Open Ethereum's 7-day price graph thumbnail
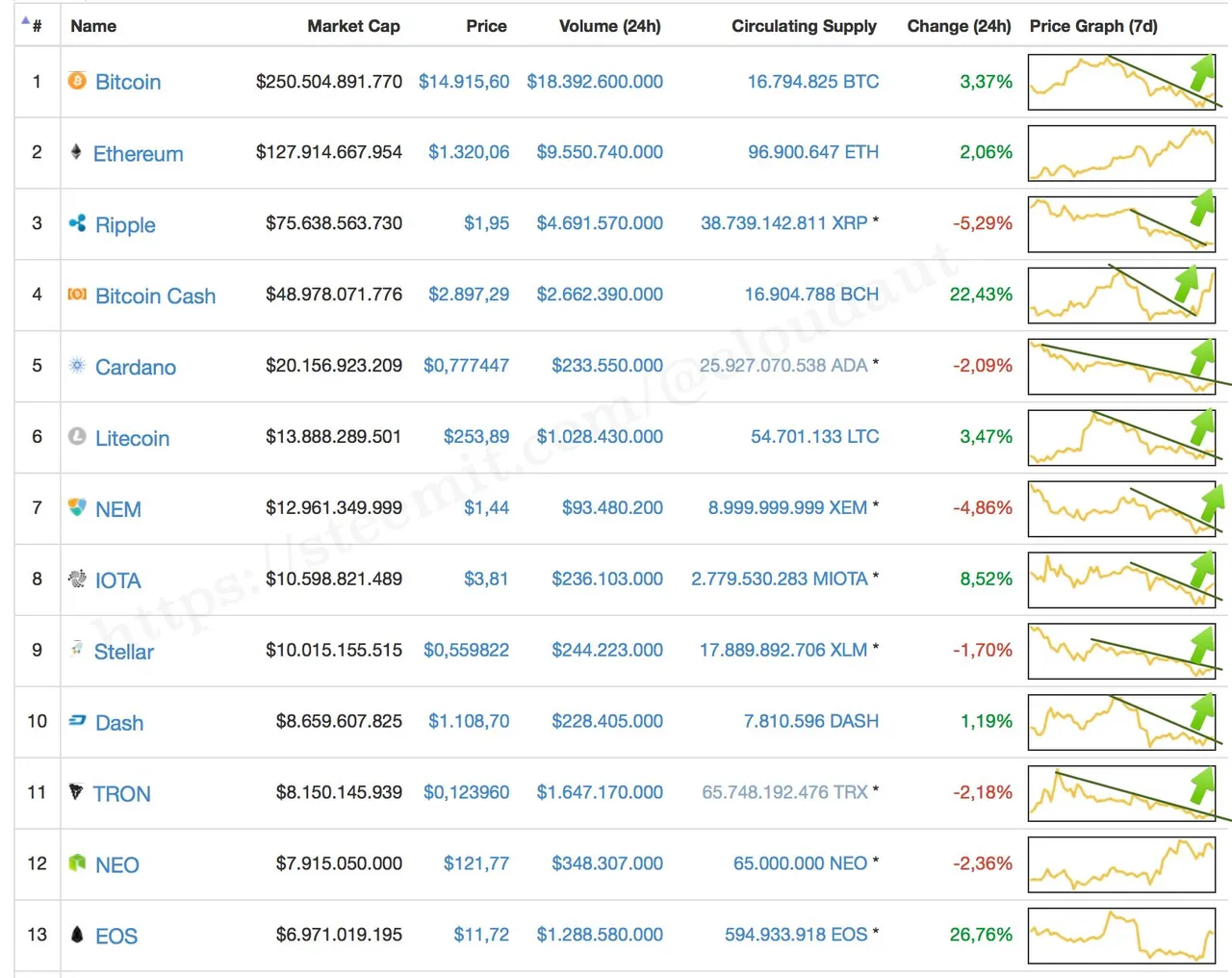1232x978 pixels. [x=1122, y=153]
